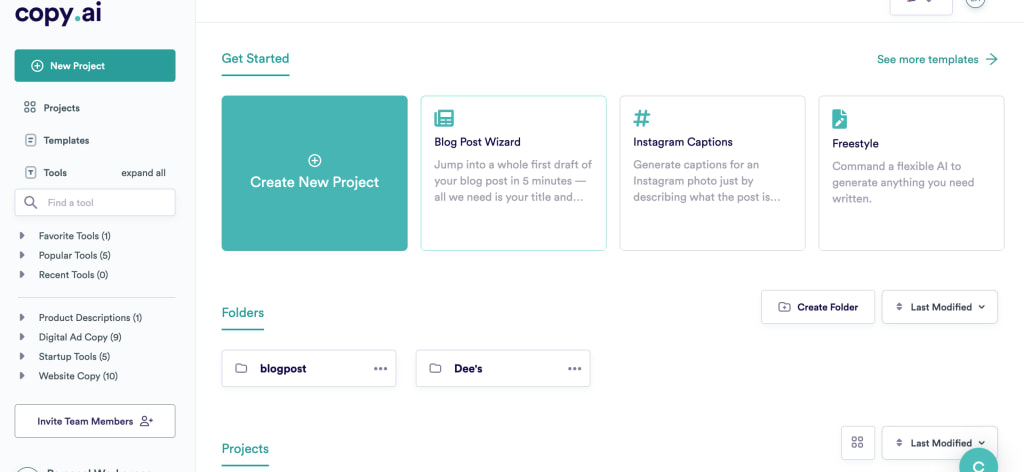Click the add-person icon in Invite button
The width and height of the screenshot is (1024, 472).
point(147,421)
